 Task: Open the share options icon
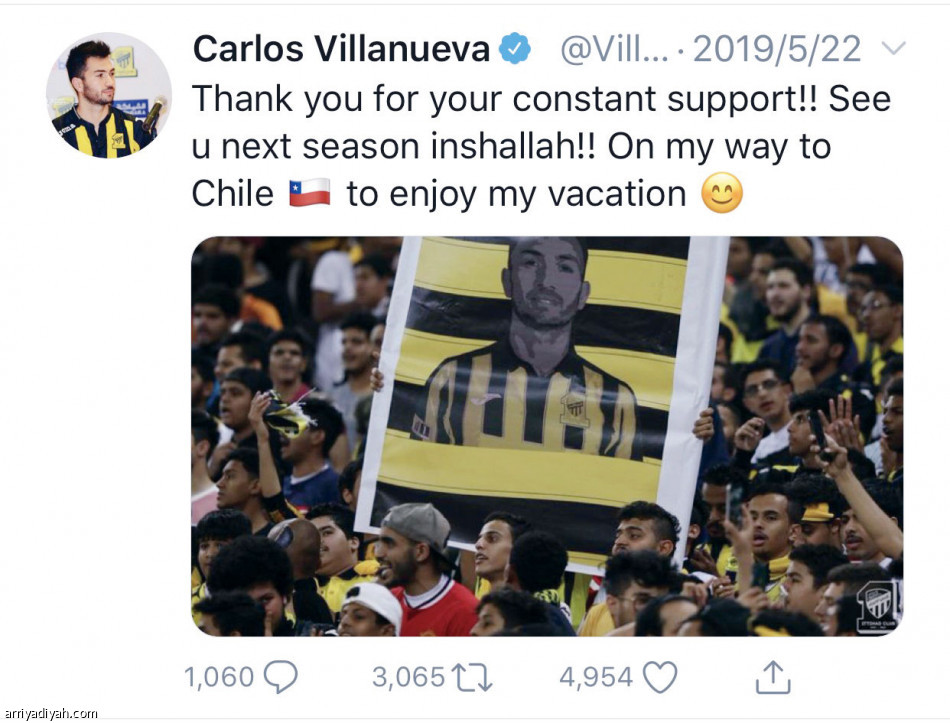point(773,678)
